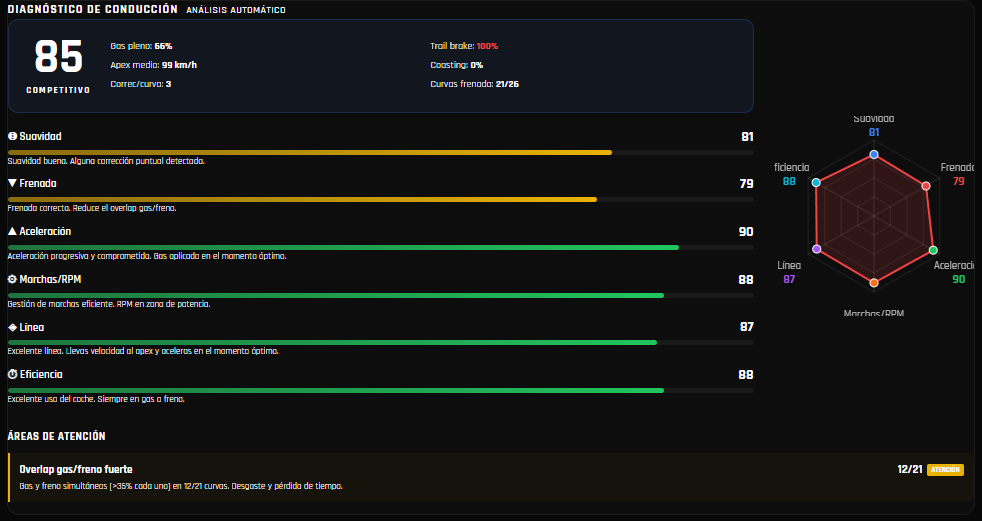982x521 pixels.
Task: Select the orange Marchas/RPM radar point
Action: [874, 283]
